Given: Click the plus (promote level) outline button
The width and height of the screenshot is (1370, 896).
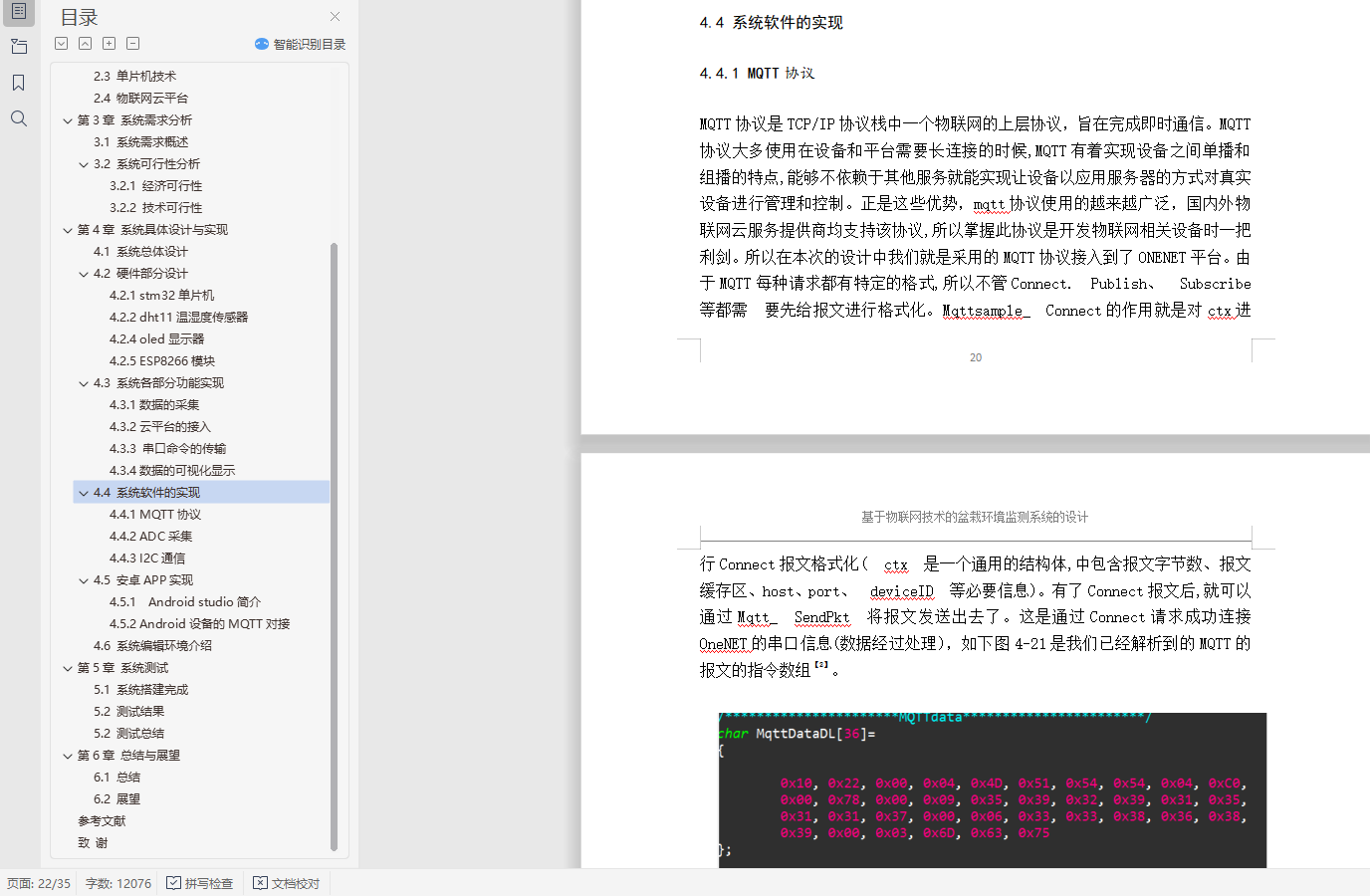Looking at the screenshot, I should [110, 44].
